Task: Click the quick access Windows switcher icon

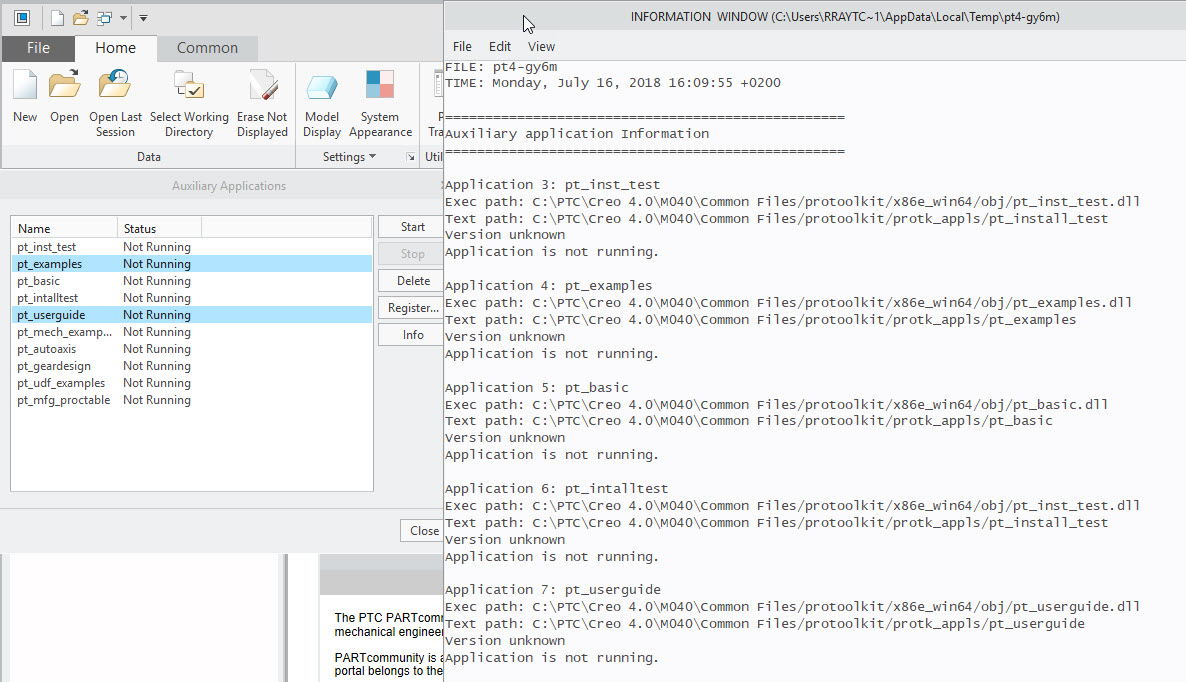Action: click(104, 18)
